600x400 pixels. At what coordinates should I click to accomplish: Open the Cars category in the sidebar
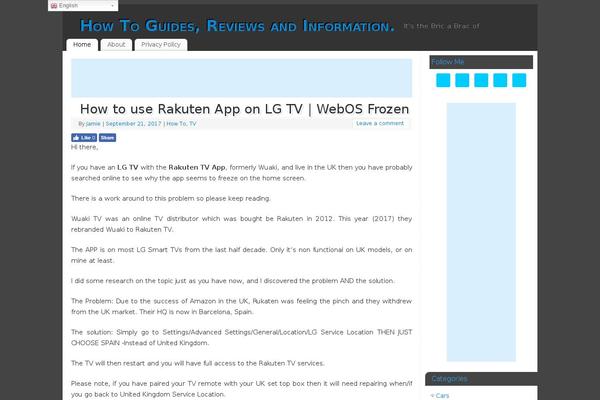click(442, 396)
